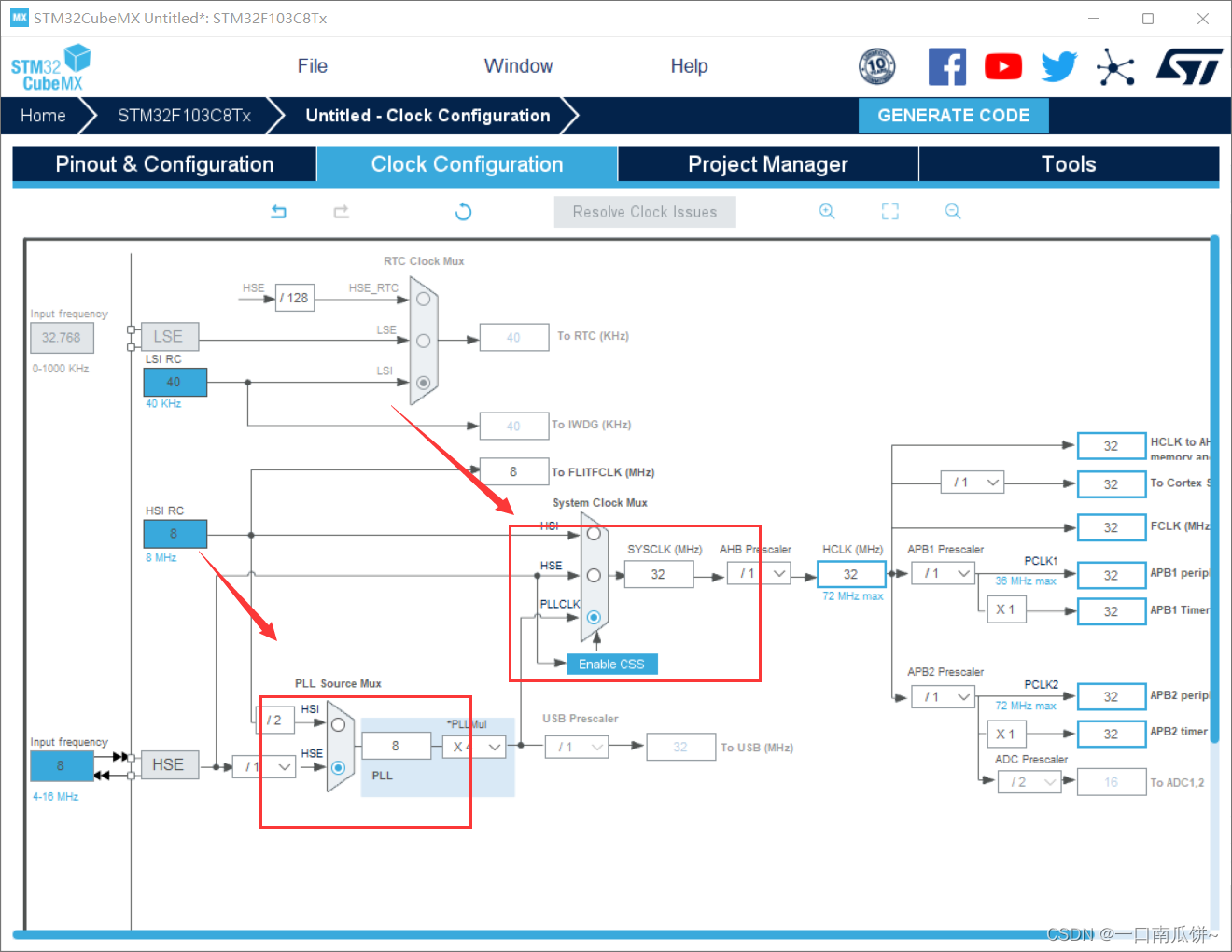Select PLLCLK in System Clock Mux
This screenshot has height=952, width=1232.
point(594,617)
